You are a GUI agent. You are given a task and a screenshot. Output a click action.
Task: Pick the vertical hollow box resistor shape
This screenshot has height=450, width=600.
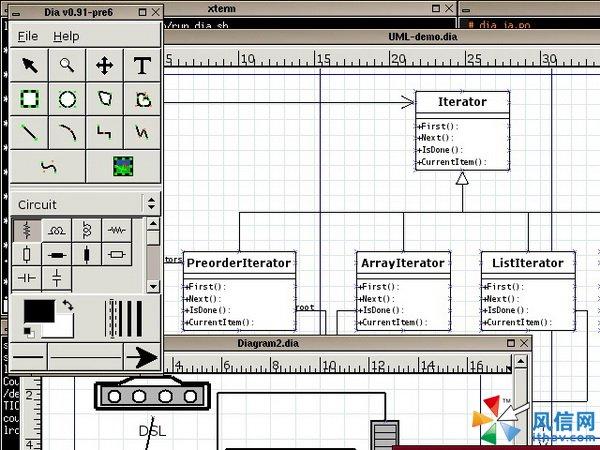pyautogui.click(x=26, y=254)
